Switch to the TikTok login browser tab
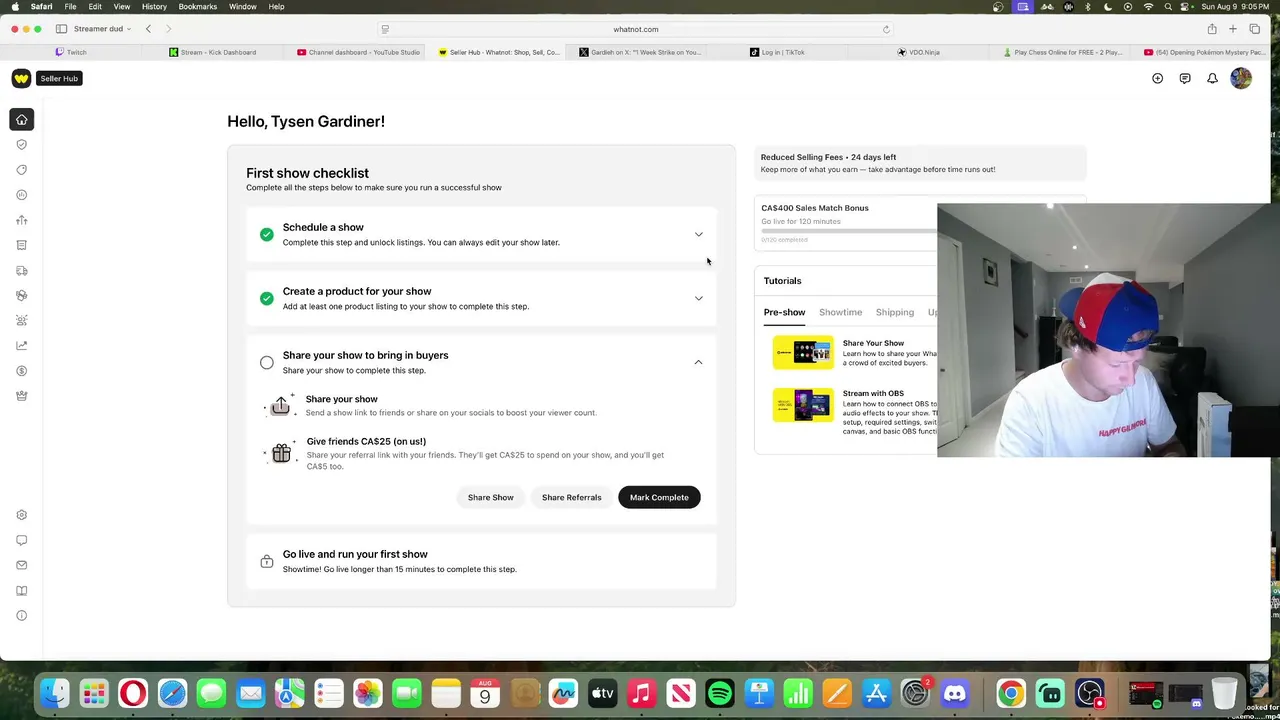1280x720 pixels. click(777, 52)
